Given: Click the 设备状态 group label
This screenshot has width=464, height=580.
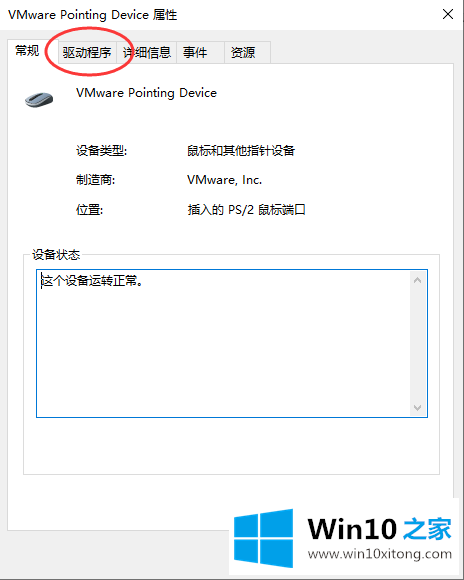Looking at the screenshot, I should (x=56, y=254).
